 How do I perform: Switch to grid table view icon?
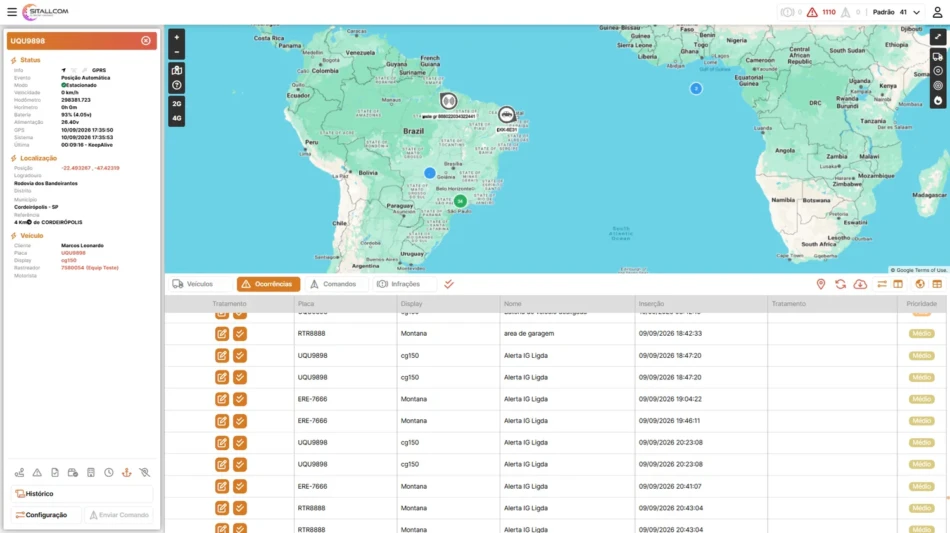[x=937, y=284]
